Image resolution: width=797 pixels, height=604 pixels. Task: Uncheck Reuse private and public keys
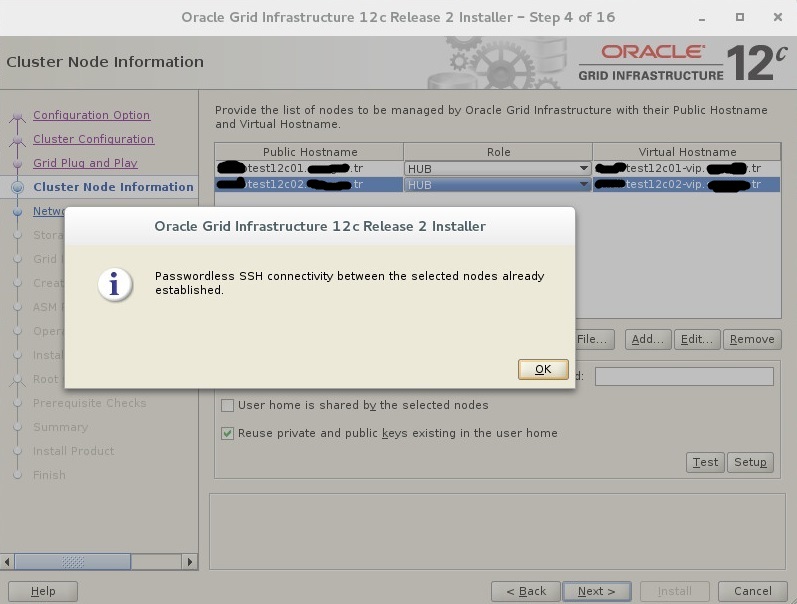(x=227, y=433)
